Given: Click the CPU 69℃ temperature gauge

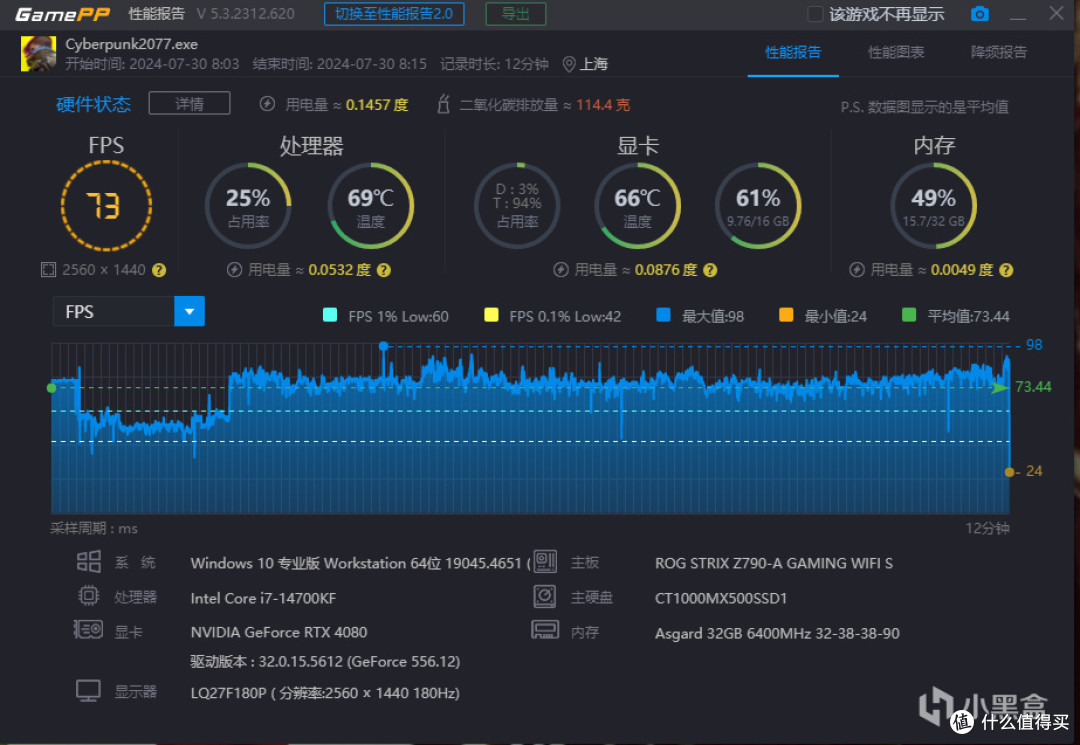Looking at the screenshot, I should [x=371, y=206].
